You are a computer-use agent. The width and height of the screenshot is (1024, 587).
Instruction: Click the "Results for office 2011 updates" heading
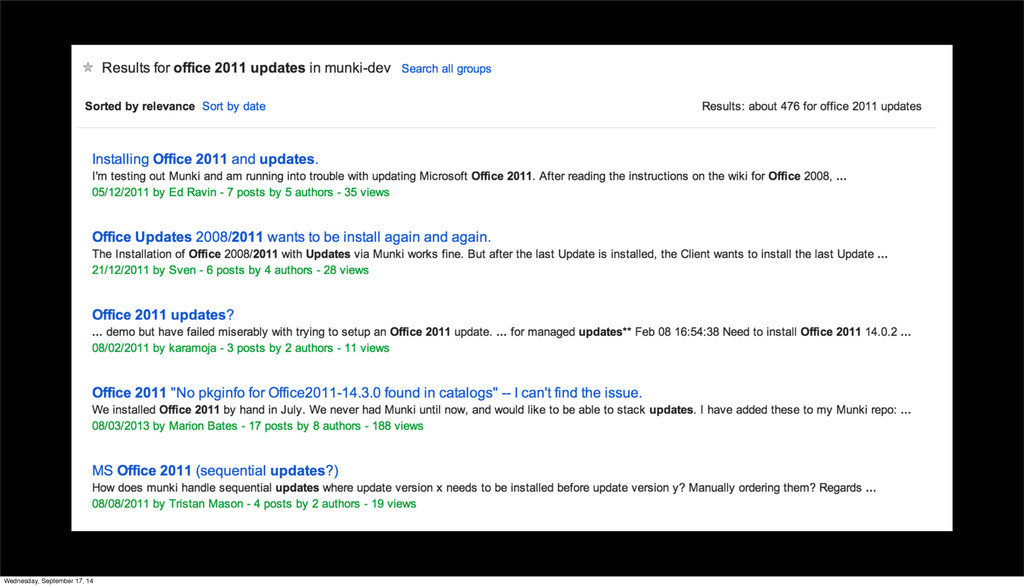(x=249, y=68)
